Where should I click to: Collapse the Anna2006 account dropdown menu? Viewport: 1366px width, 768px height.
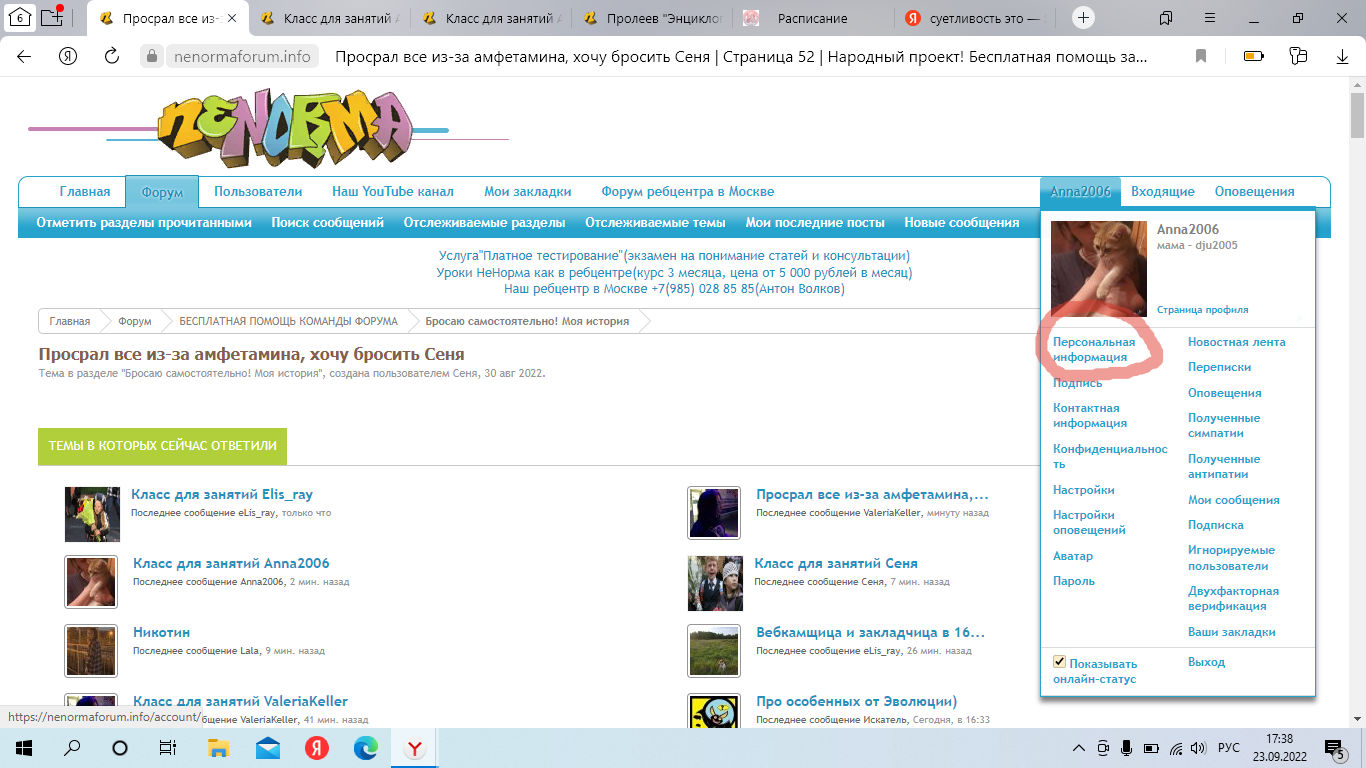pos(1079,192)
